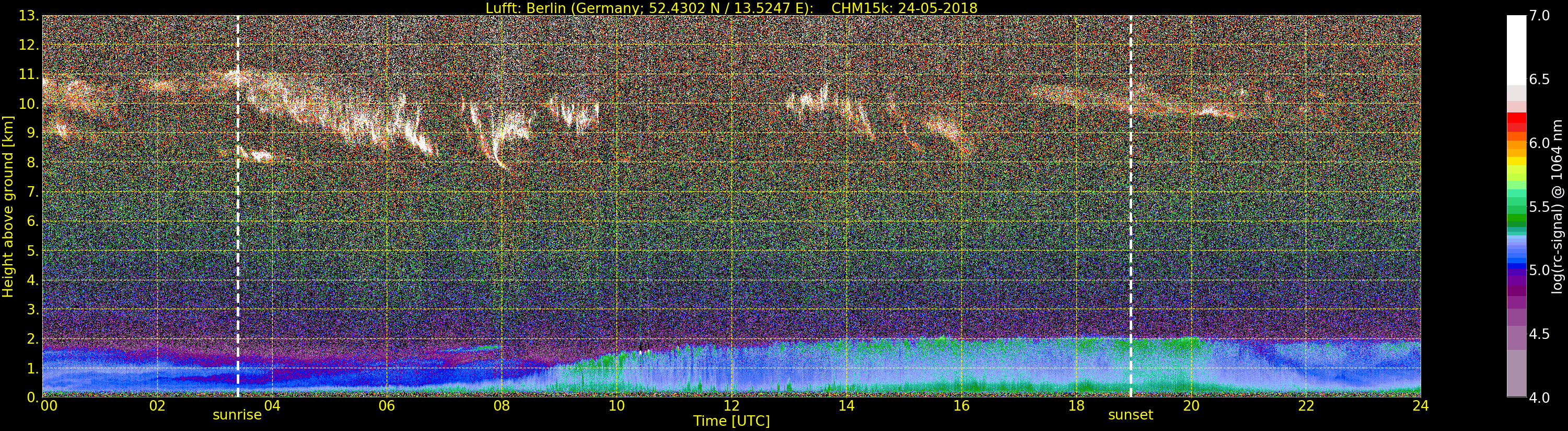Click the height tick label '13.'
Image resolution: width=1568 pixels, height=431 pixels.
[x=28, y=16]
